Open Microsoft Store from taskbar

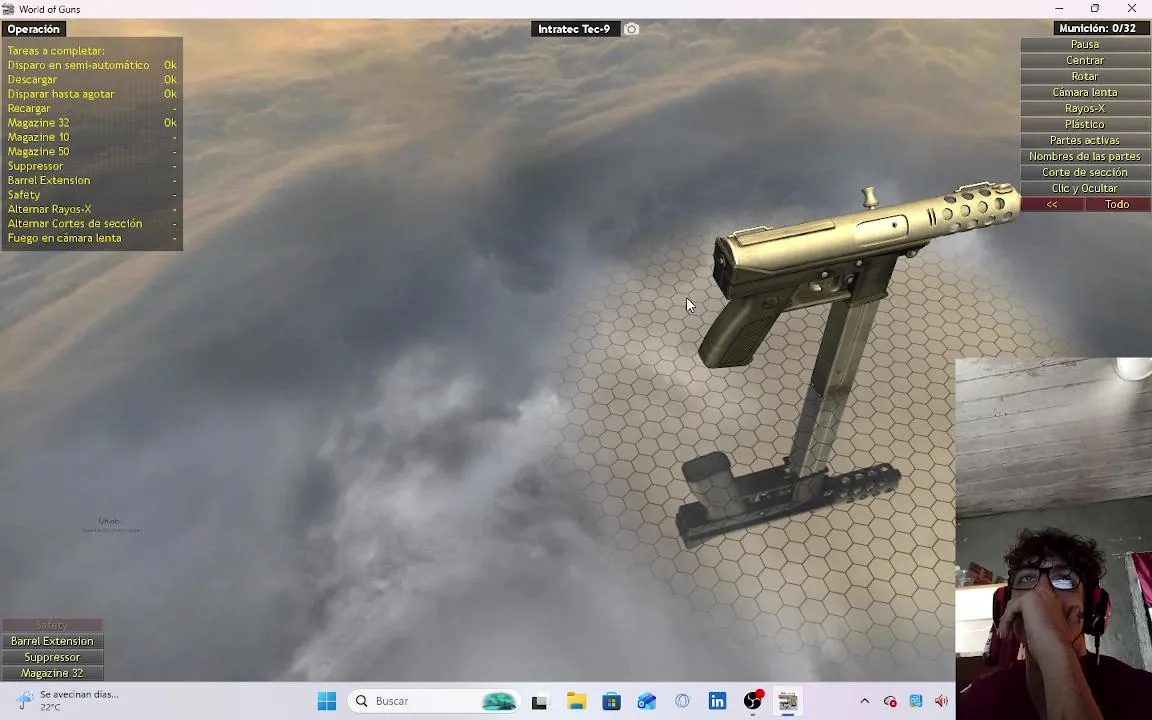tap(611, 701)
